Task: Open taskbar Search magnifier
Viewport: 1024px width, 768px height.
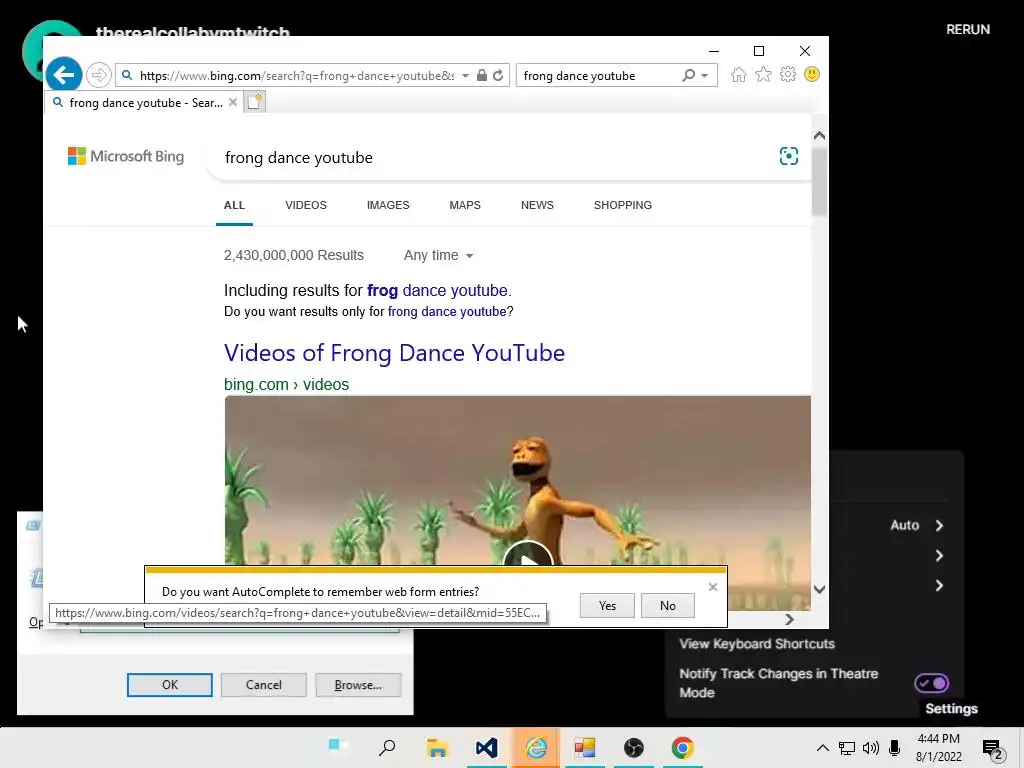Action: (x=387, y=746)
